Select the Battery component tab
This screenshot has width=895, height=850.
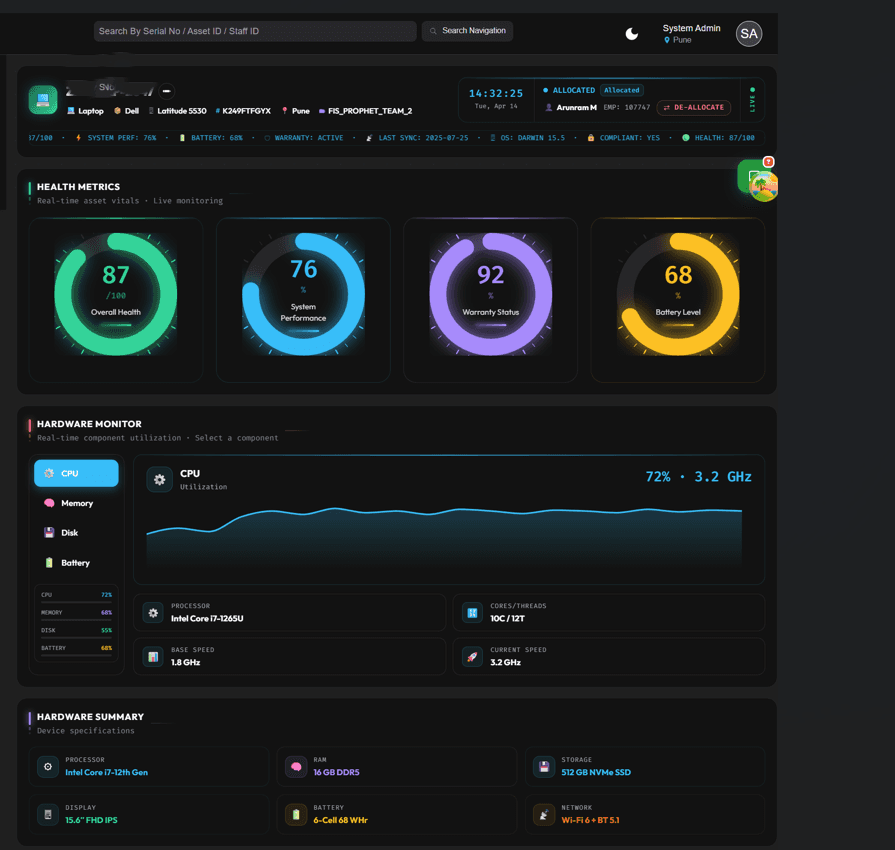[x=76, y=563]
